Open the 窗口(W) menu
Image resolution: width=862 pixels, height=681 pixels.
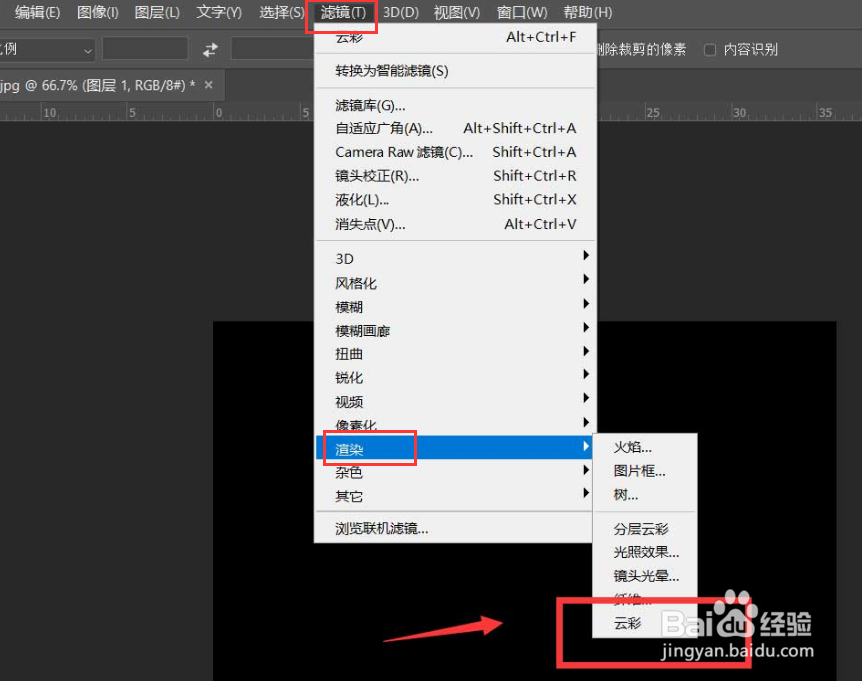(x=522, y=12)
